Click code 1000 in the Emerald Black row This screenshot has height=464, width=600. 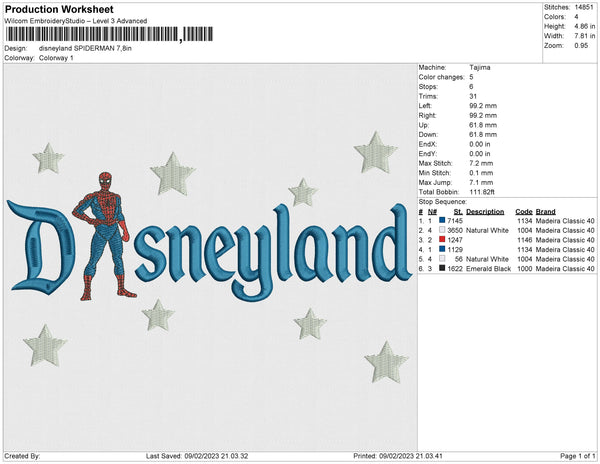(525, 269)
